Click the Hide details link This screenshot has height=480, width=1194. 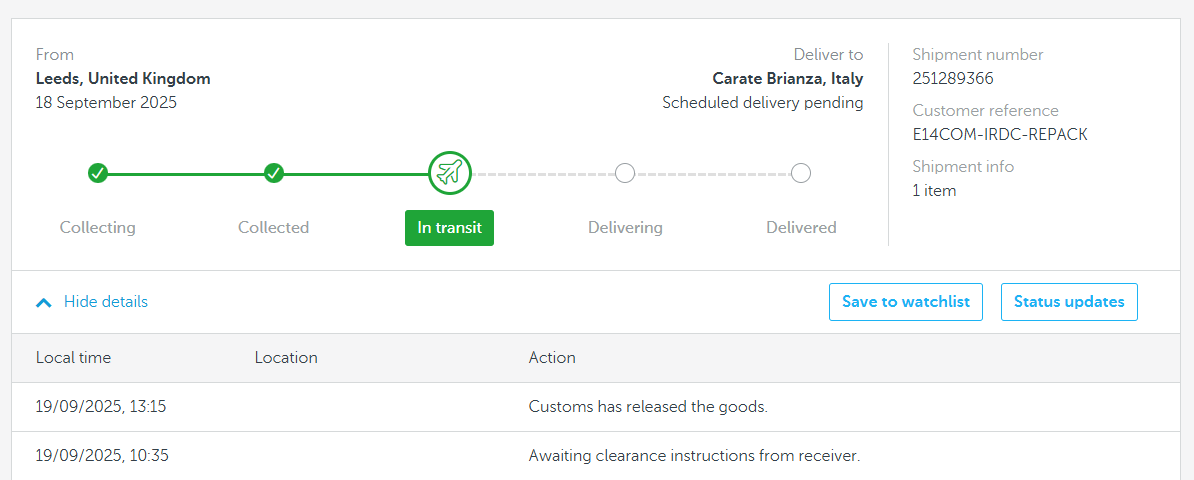click(106, 302)
